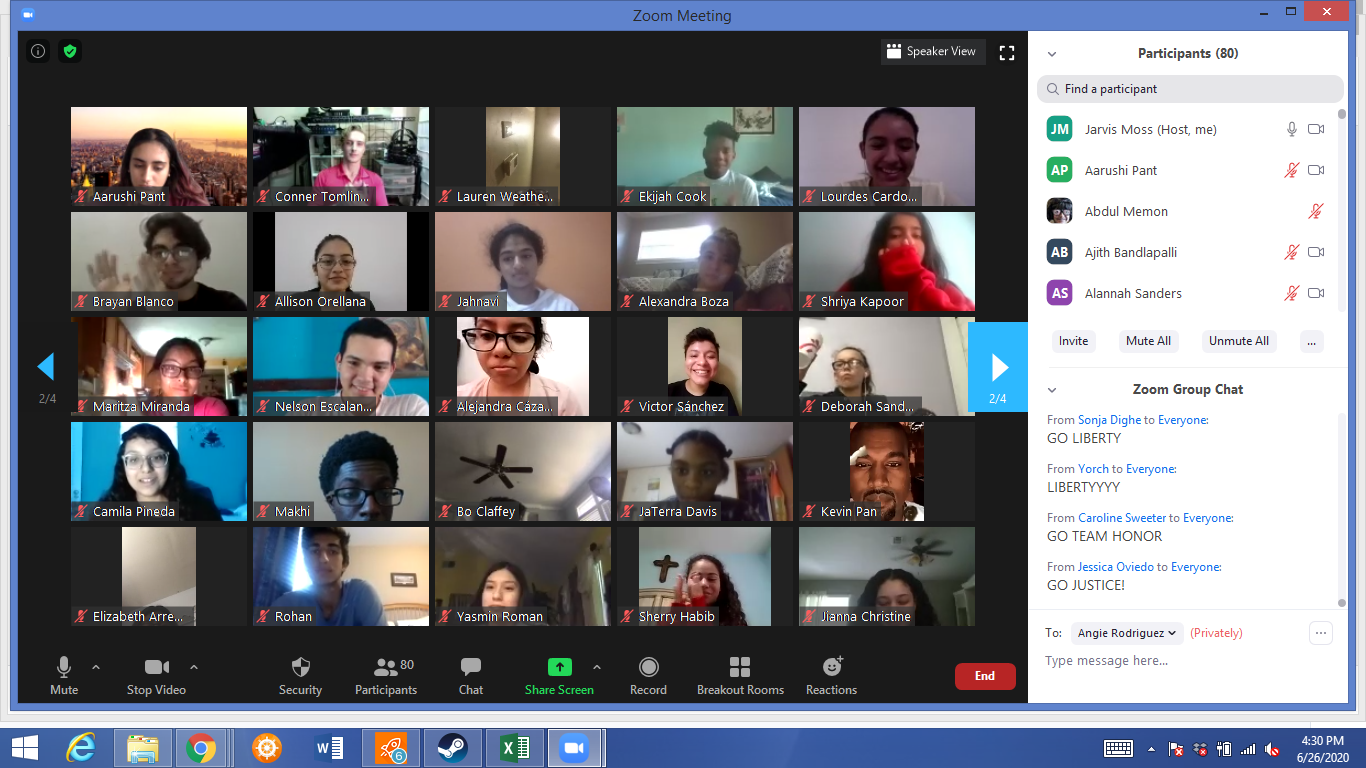Toggle the Participants panel button
The image size is (1366, 768).
coord(386,676)
